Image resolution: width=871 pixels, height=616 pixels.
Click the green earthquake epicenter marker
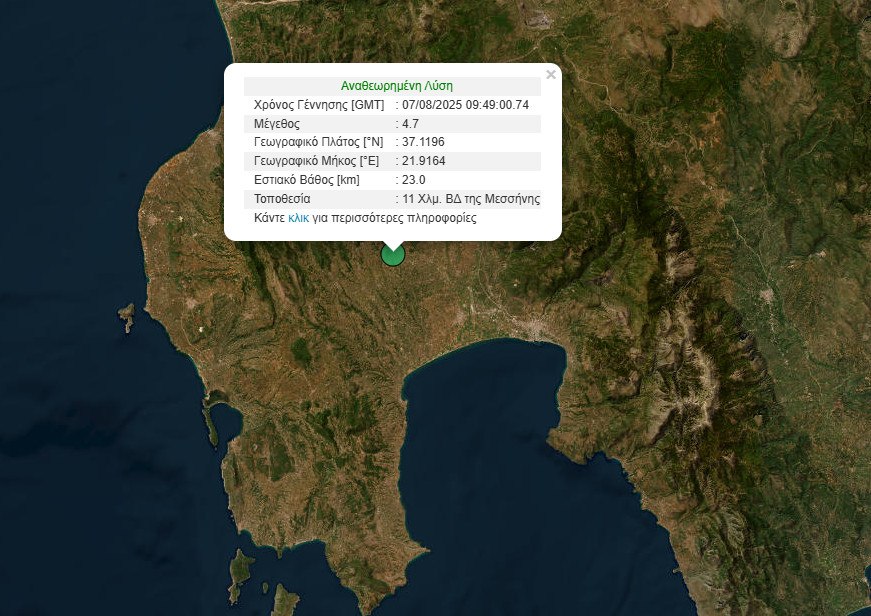[393, 255]
